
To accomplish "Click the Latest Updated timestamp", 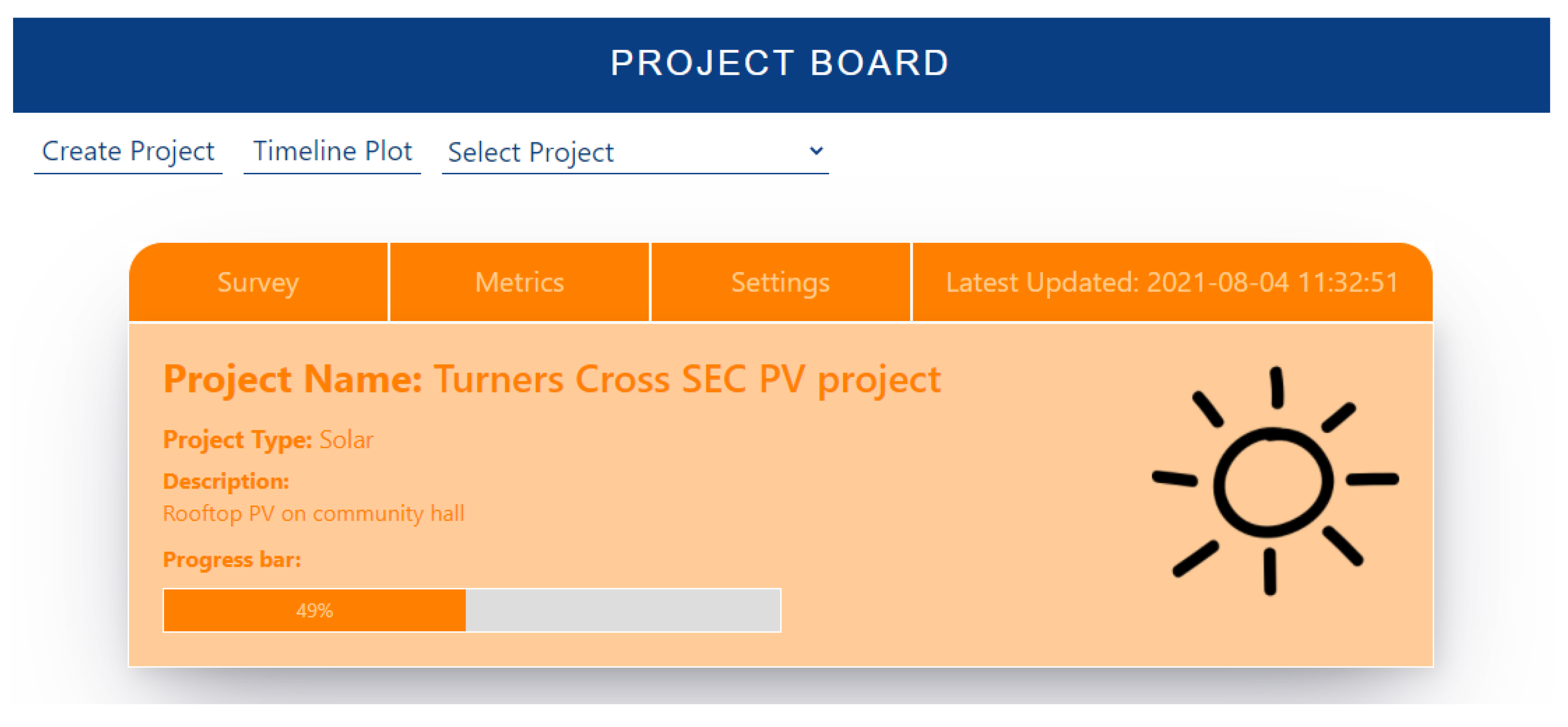I will [1172, 283].
